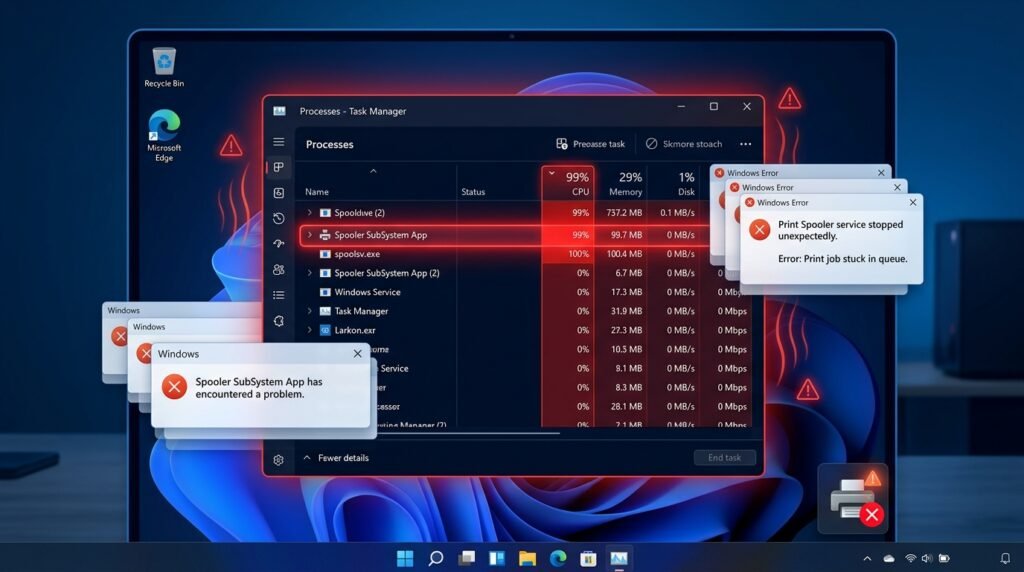The width and height of the screenshot is (1024, 572).
Task: Open the Task Manager hamburger navigation menu
Action: point(279,142)
